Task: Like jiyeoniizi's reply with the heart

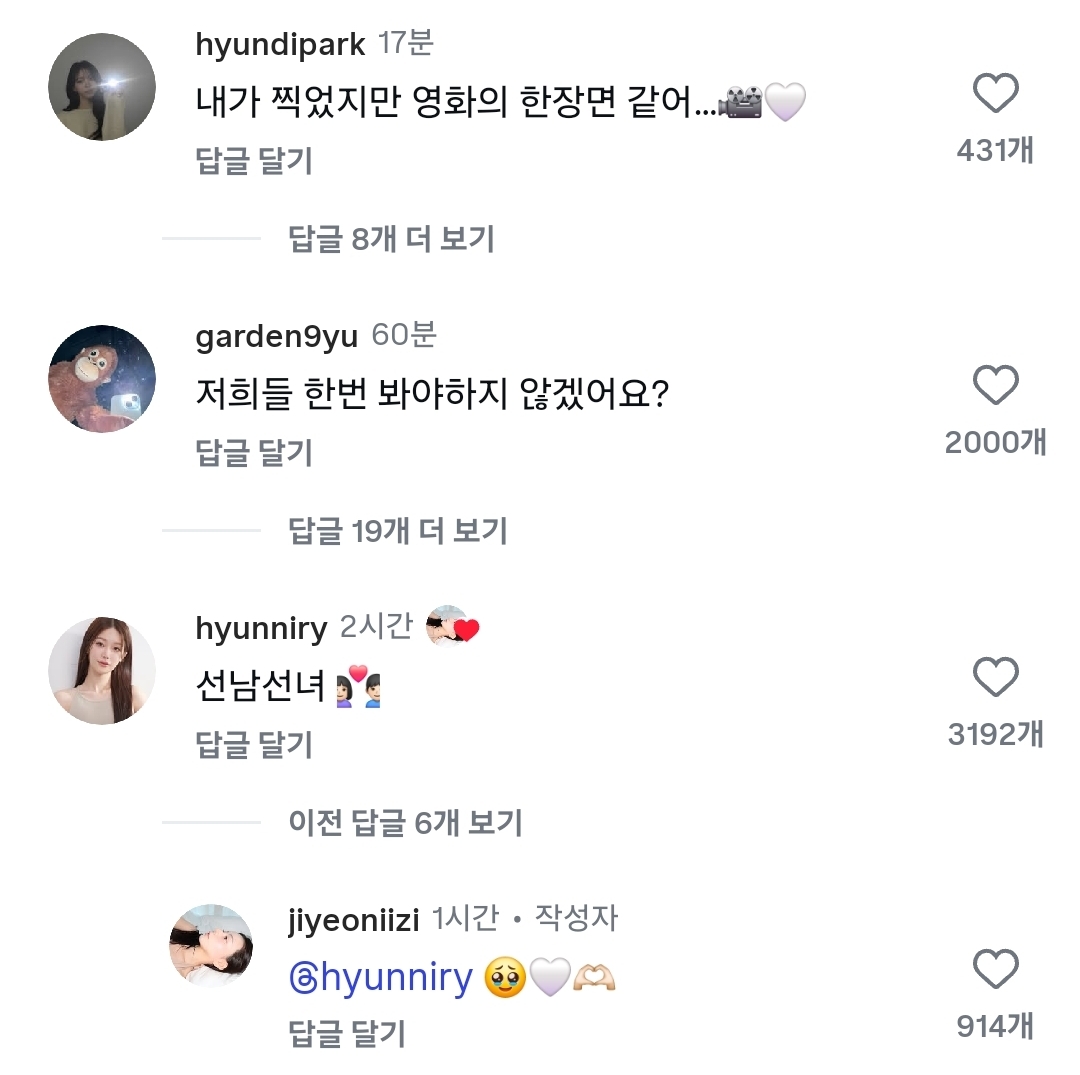Action: (x=995, y=970)
